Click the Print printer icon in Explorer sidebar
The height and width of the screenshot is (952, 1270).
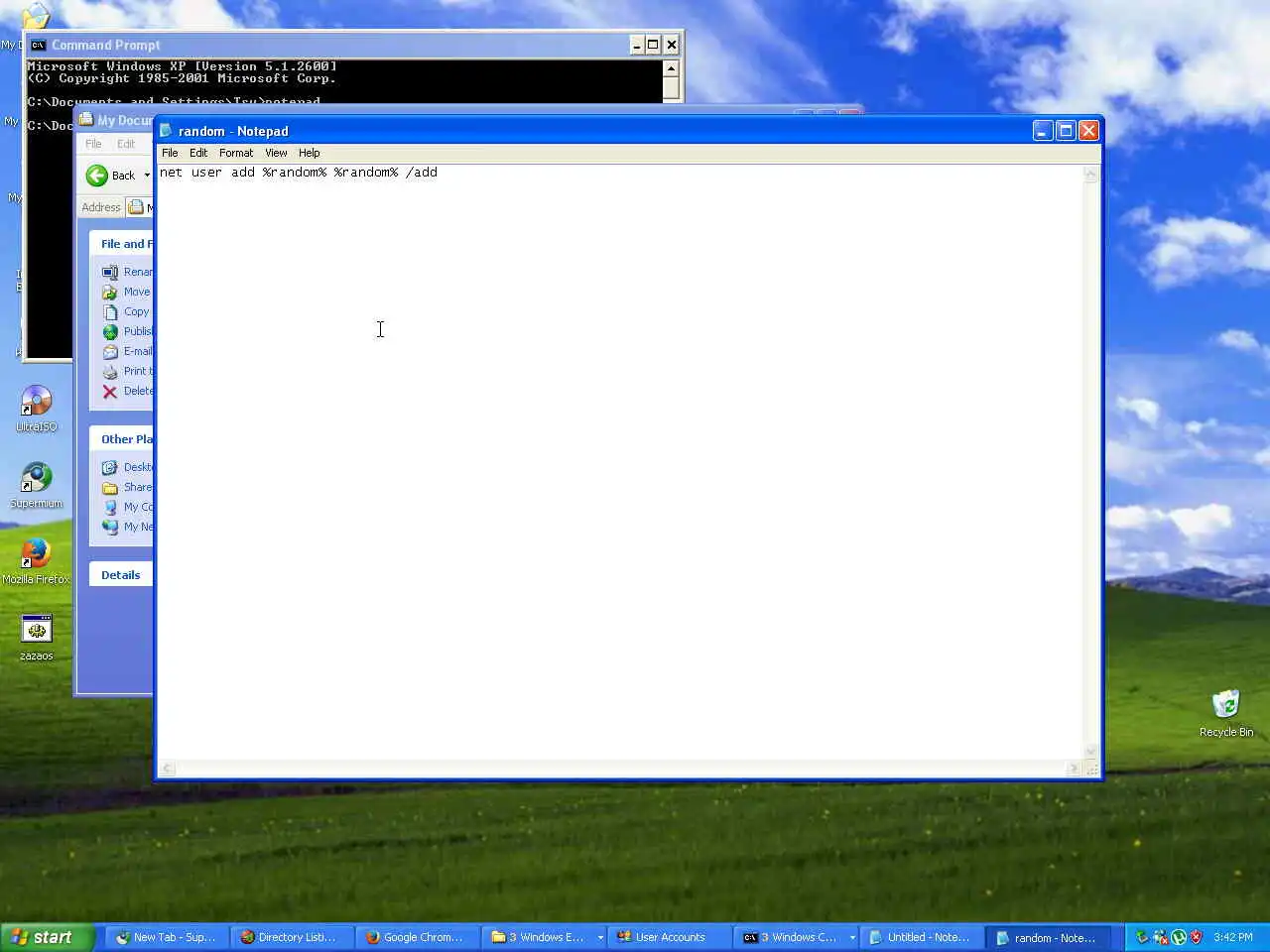(110, 371)
